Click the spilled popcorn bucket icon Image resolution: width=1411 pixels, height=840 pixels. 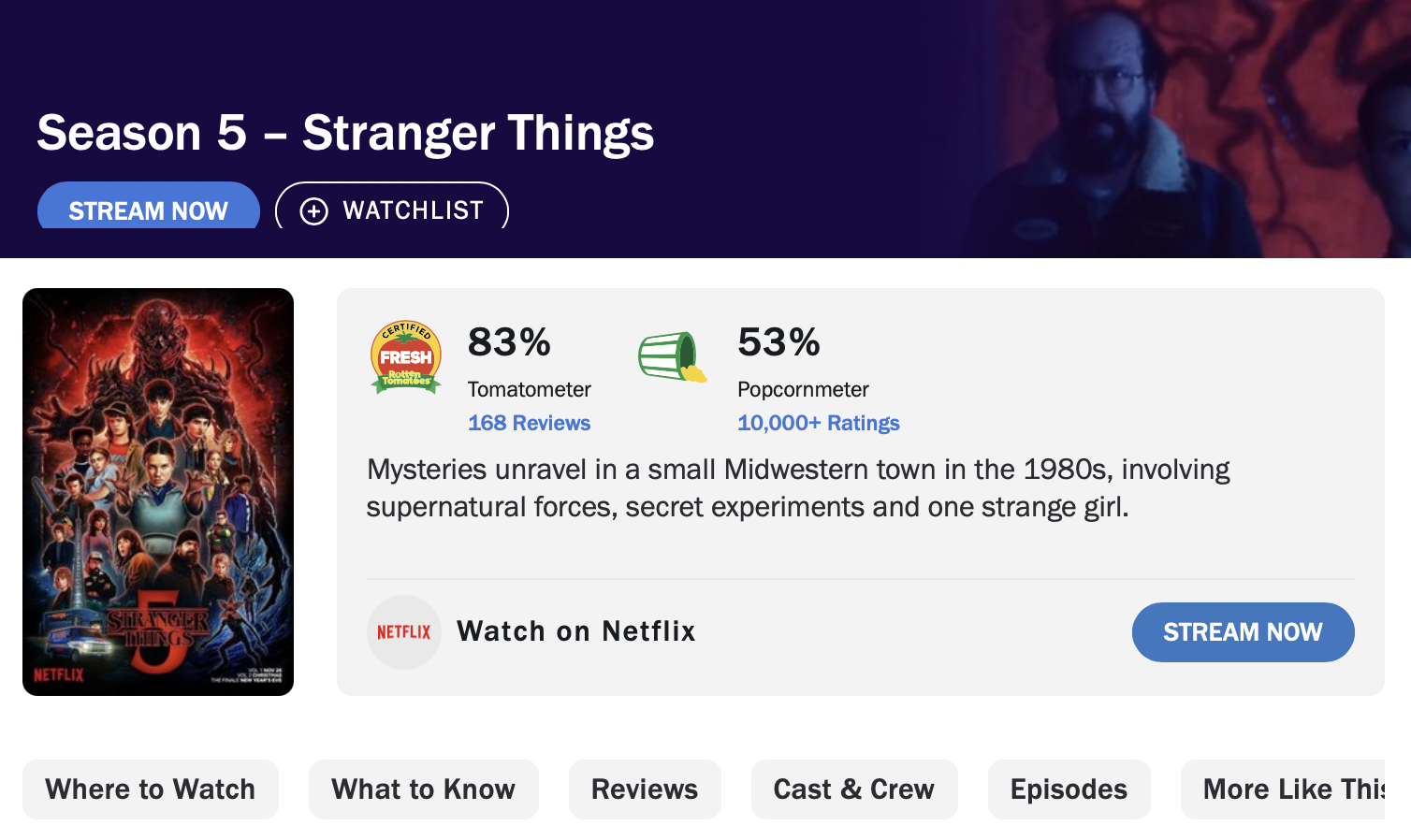pos(672,357)
